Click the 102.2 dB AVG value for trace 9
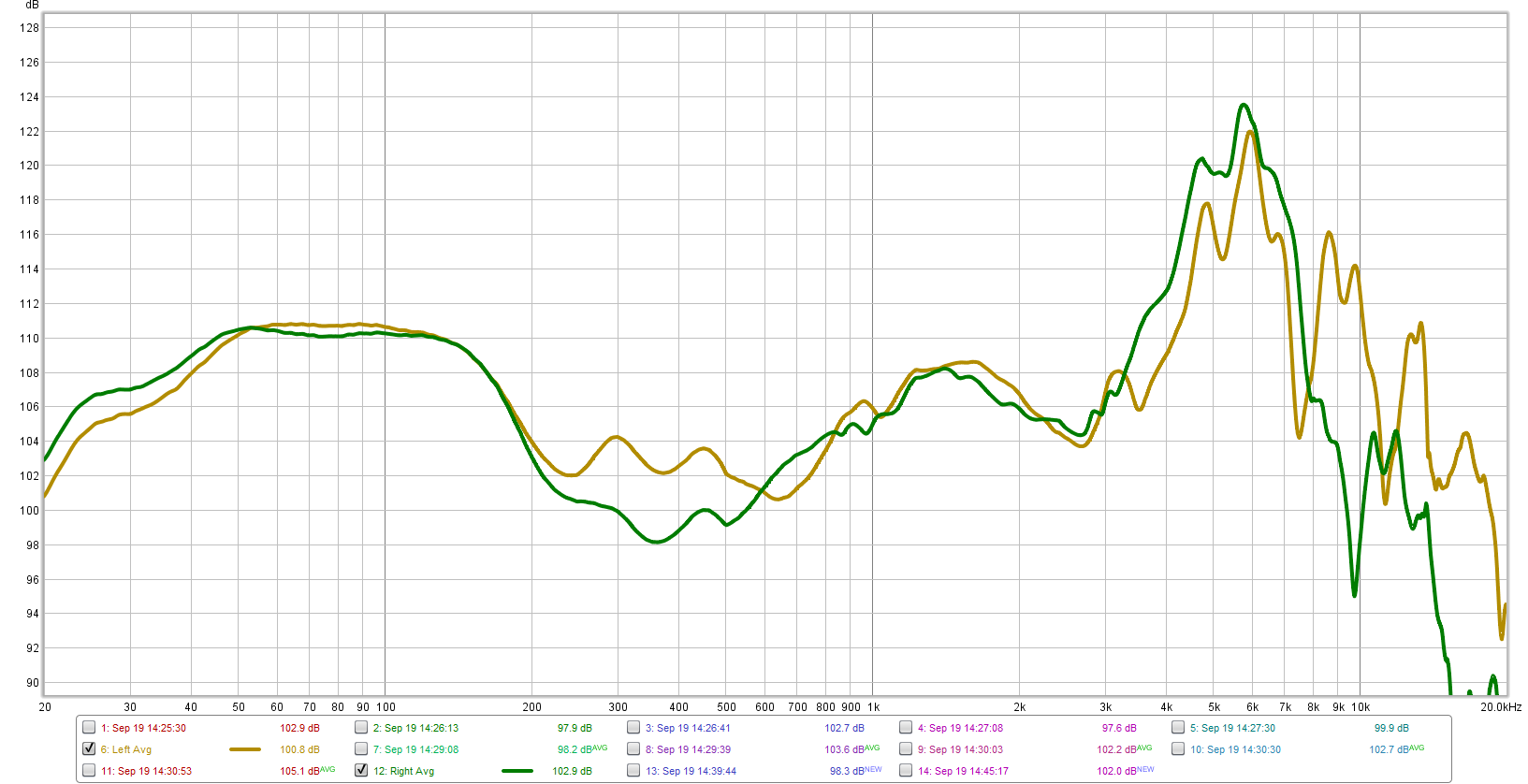The width and height of the screenshot is (1528, 784). point(1124,749)
